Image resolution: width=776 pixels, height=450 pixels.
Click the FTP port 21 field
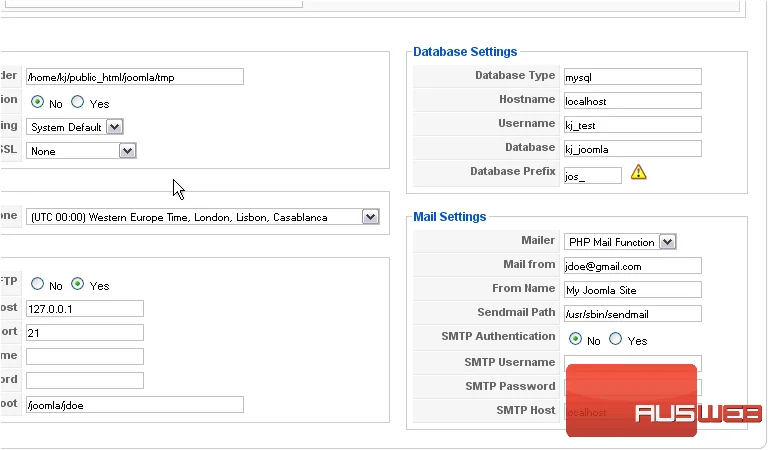tap(85, 332)
